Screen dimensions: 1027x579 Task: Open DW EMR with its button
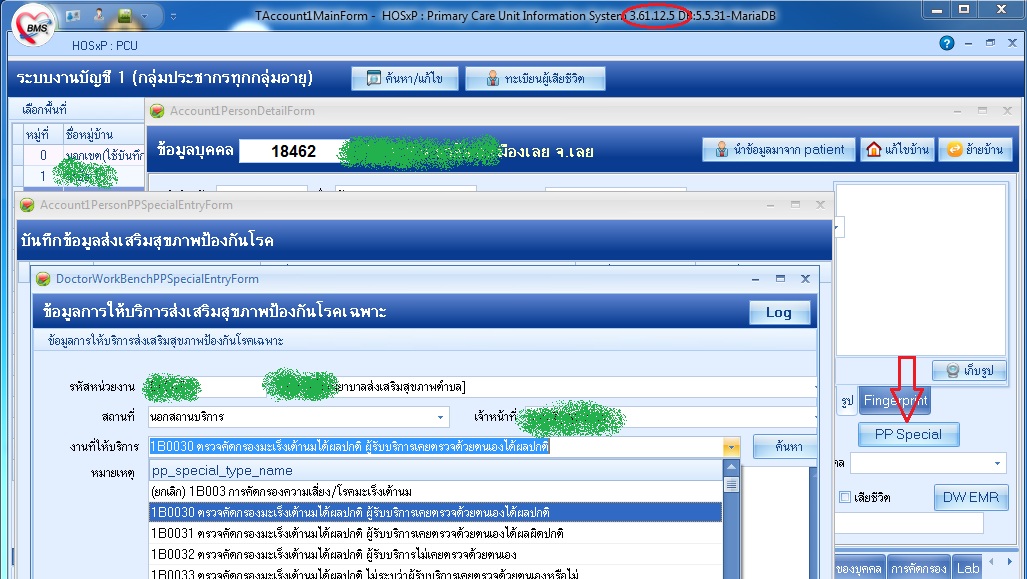pos(970,497)
